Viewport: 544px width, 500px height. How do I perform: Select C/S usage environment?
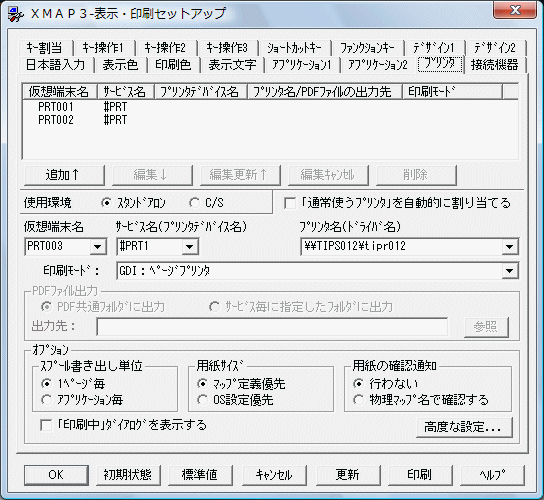(206, 203)
